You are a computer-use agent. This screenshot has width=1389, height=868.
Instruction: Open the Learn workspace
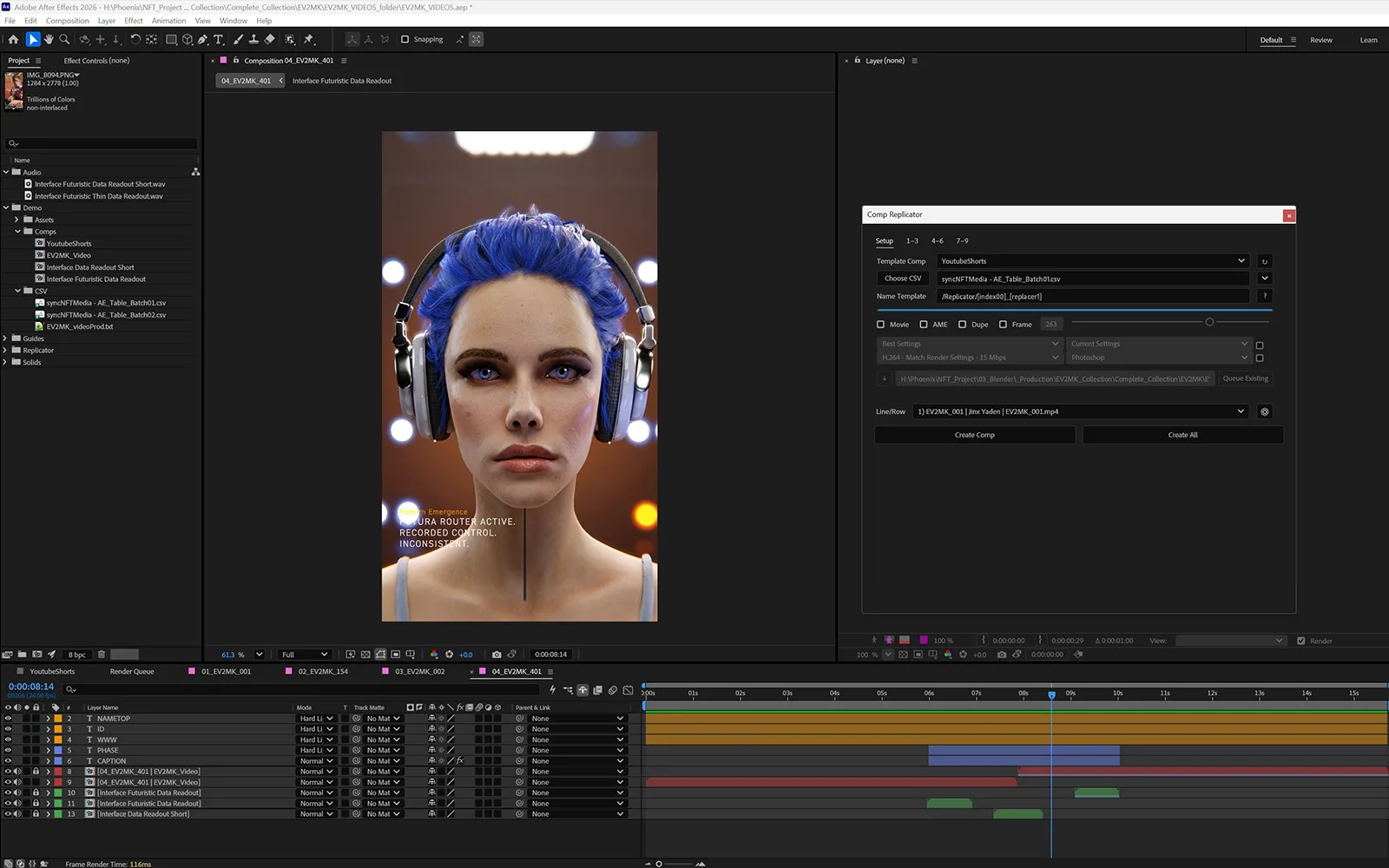[1369, 40]
